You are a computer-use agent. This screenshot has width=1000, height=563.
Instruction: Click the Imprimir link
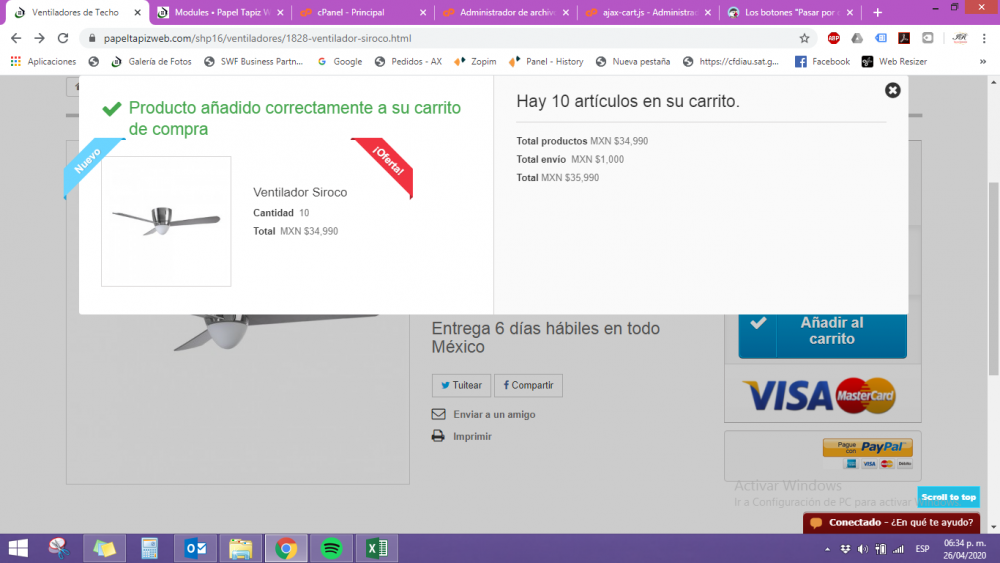(x=472, y=437)
